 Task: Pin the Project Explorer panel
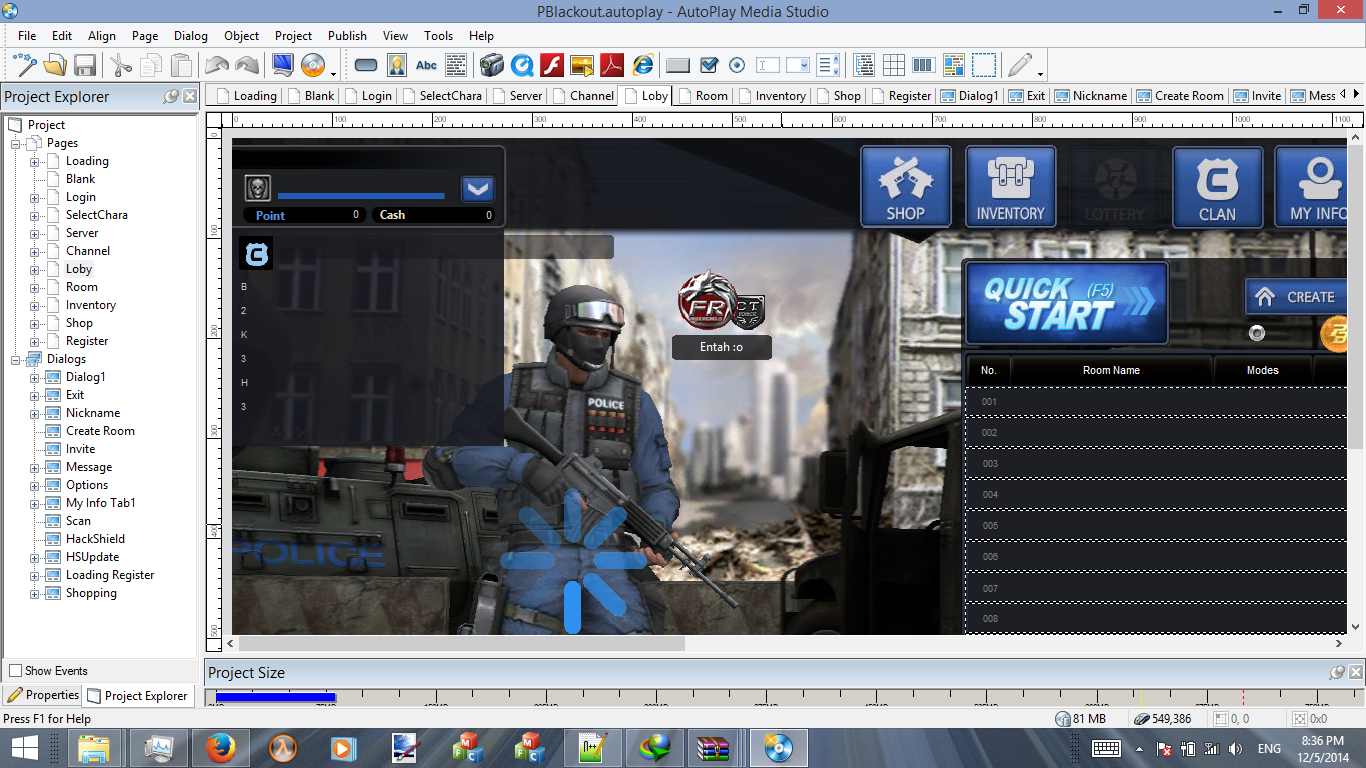click(x=171, y=96)
